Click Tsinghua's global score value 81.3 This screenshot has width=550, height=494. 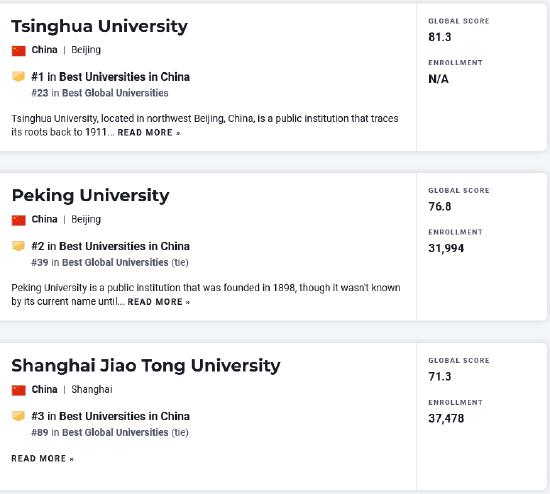pos(440,37)
